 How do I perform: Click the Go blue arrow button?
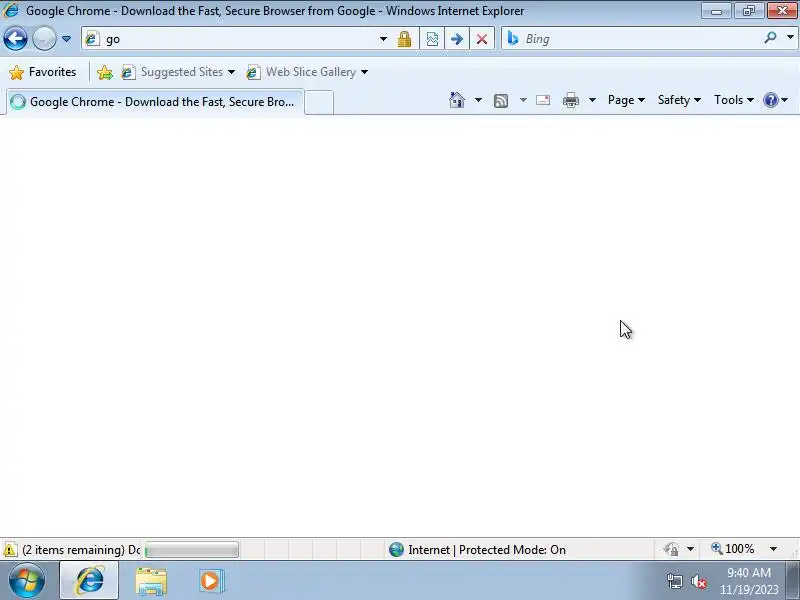pyautogui.click(x=457, y=39)
